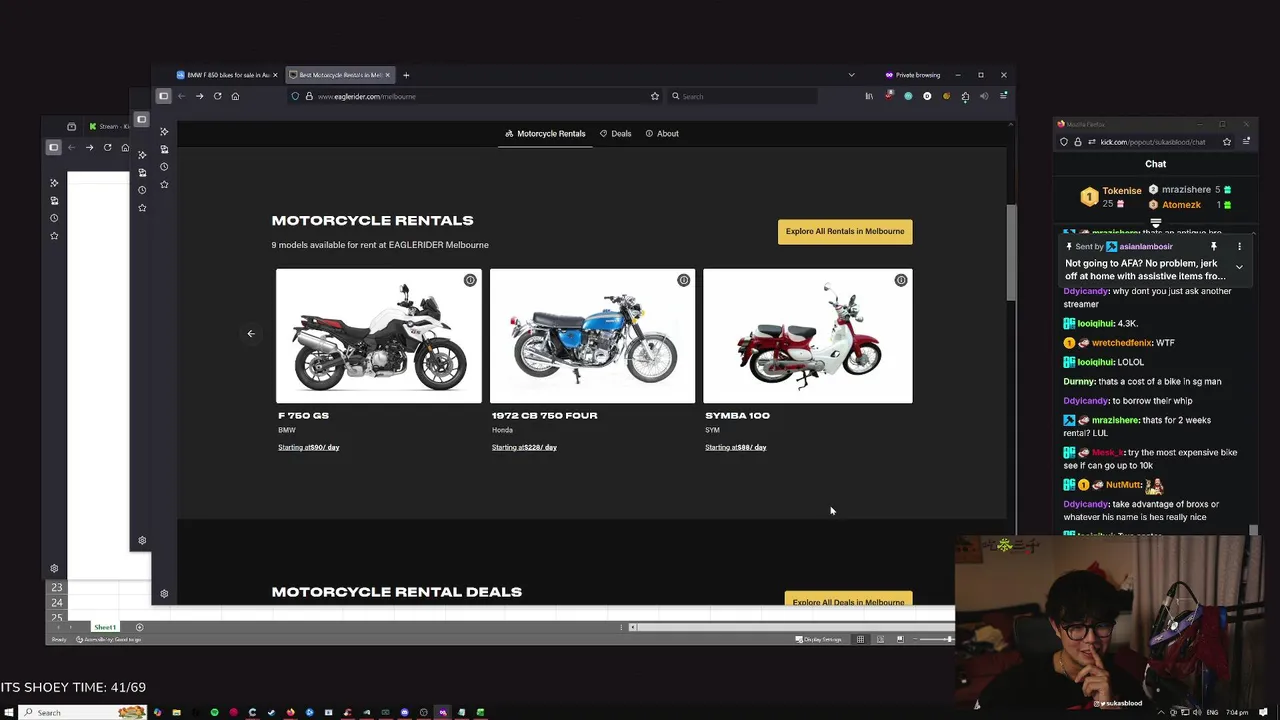Open the Motorcycle Rentals nav item
The image size is (1280, 720).
click(545, 133)
